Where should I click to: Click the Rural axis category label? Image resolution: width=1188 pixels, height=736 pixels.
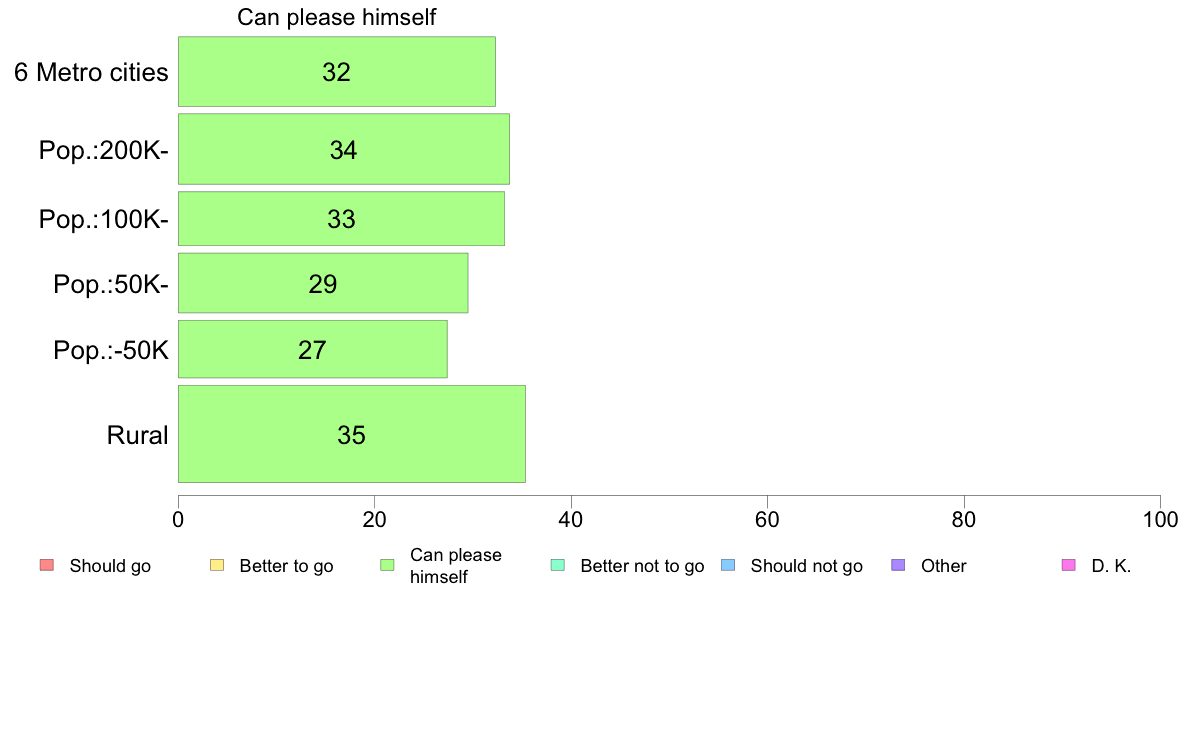tap(137, 435)
